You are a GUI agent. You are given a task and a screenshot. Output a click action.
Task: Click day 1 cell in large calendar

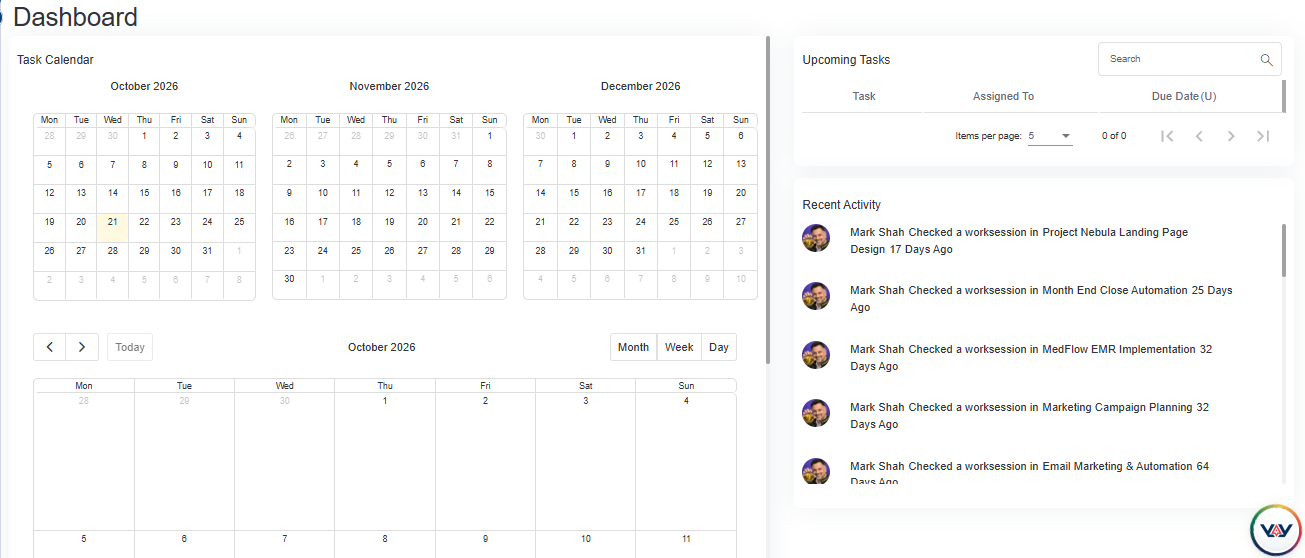[385, 461]
